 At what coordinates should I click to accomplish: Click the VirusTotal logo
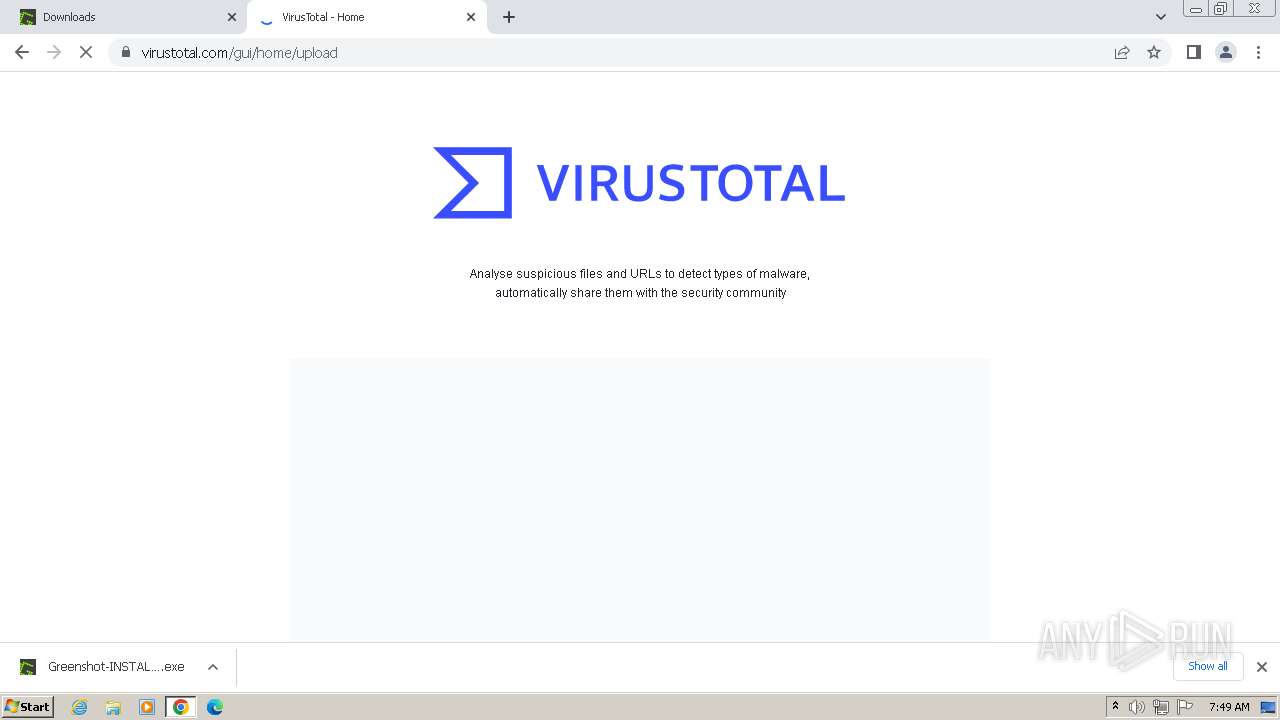click(x=639, y=183)
